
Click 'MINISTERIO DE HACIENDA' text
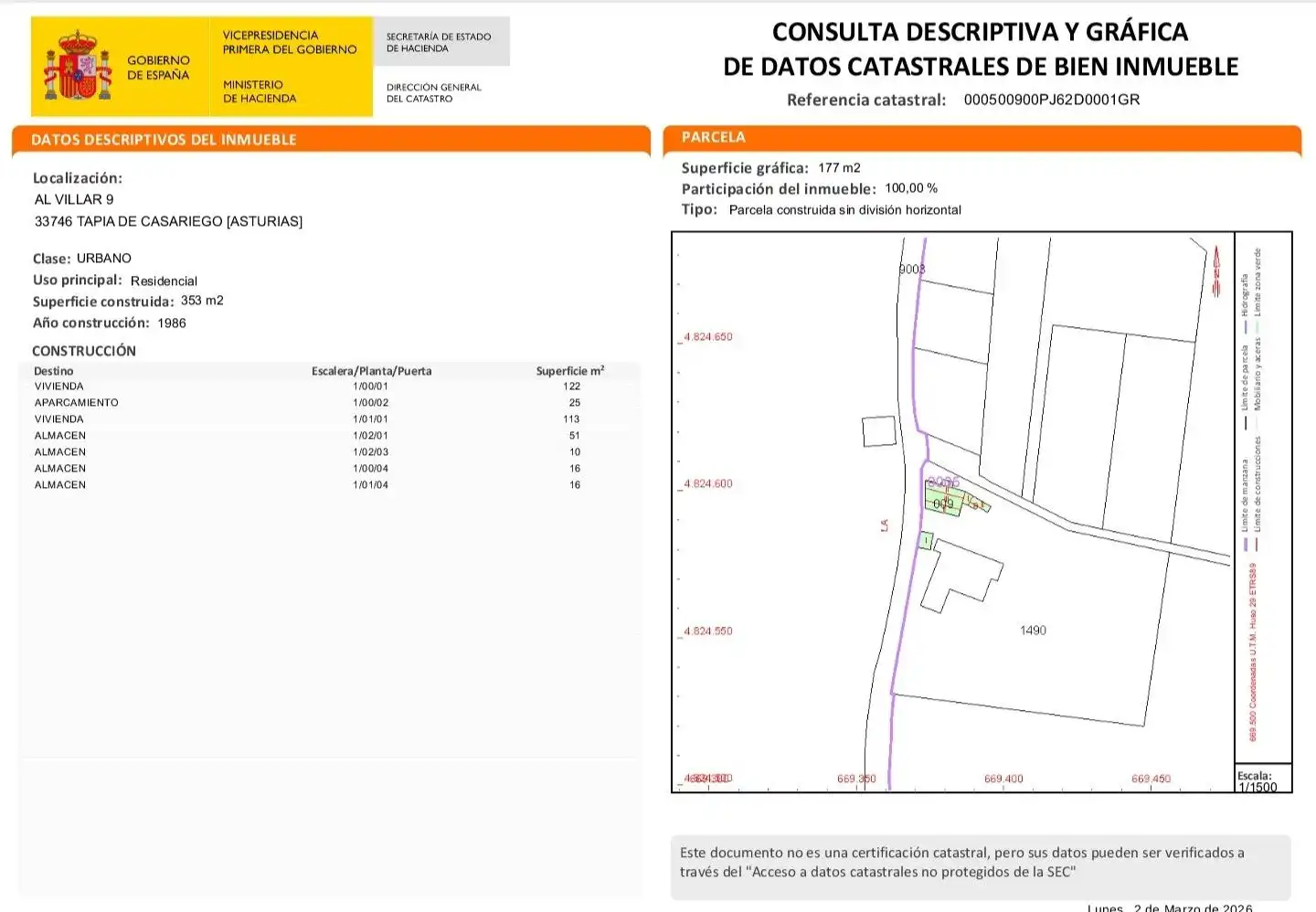260,91
